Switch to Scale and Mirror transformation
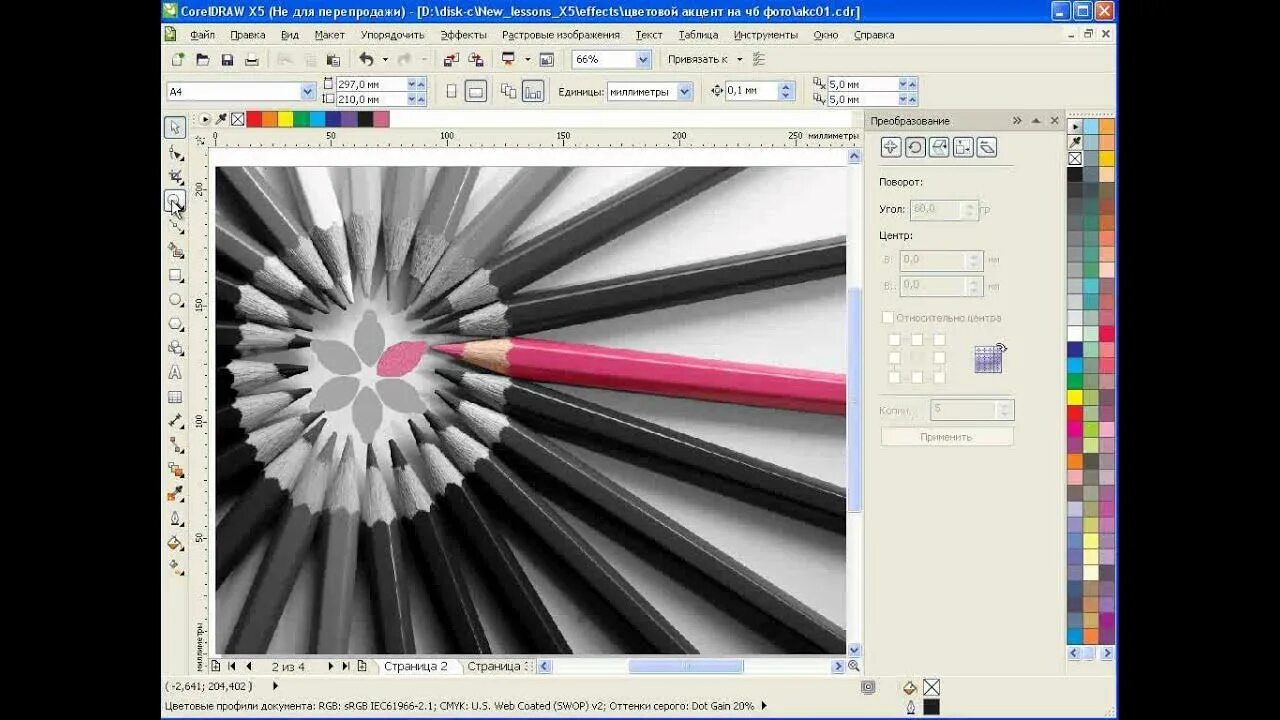Screen dimensions: 1280x720 pyautogui.click(x=939, y=147)
